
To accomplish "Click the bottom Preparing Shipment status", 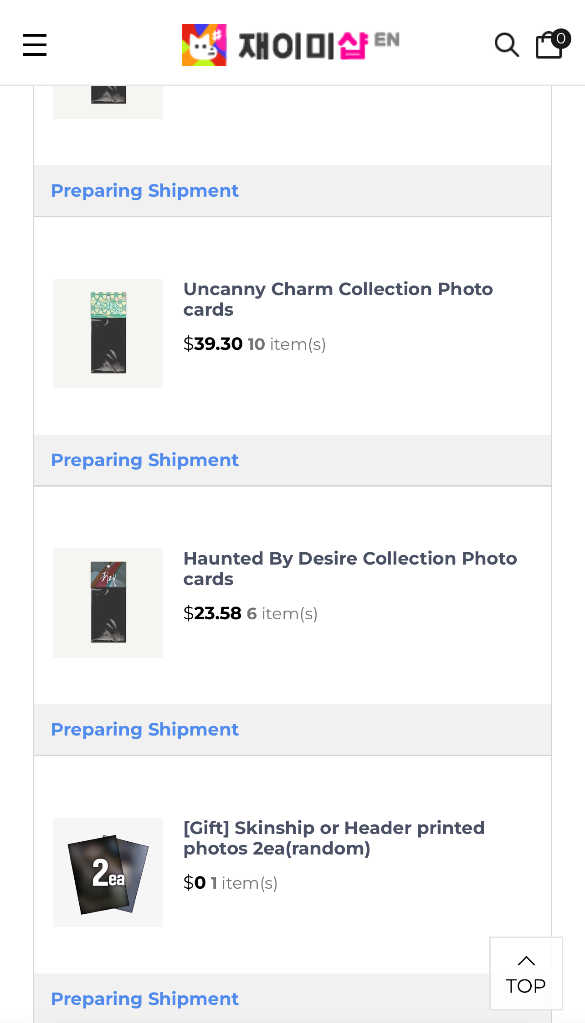I will 145,999.
